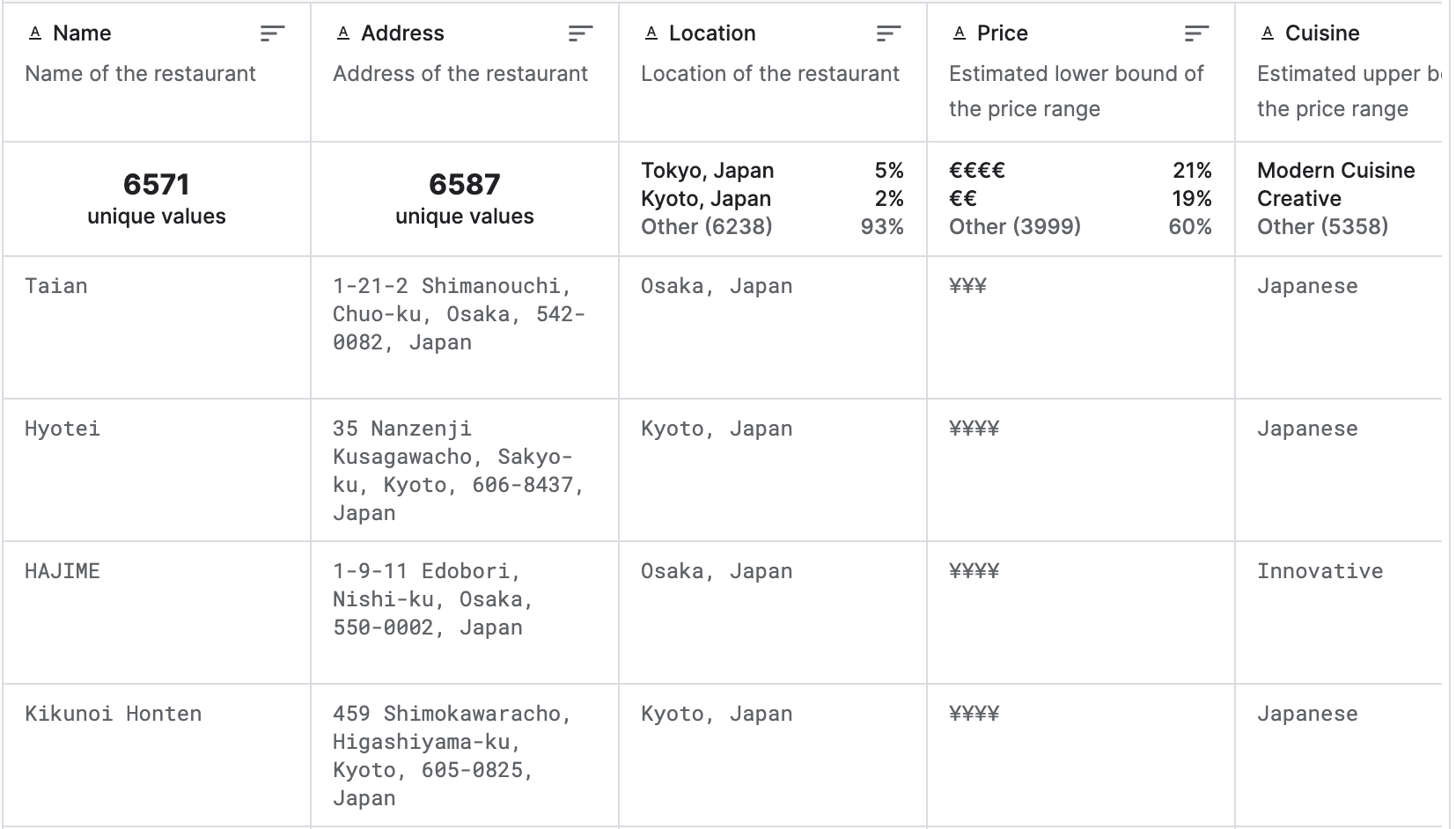Select the HAJIME name cell

point(157,613)
